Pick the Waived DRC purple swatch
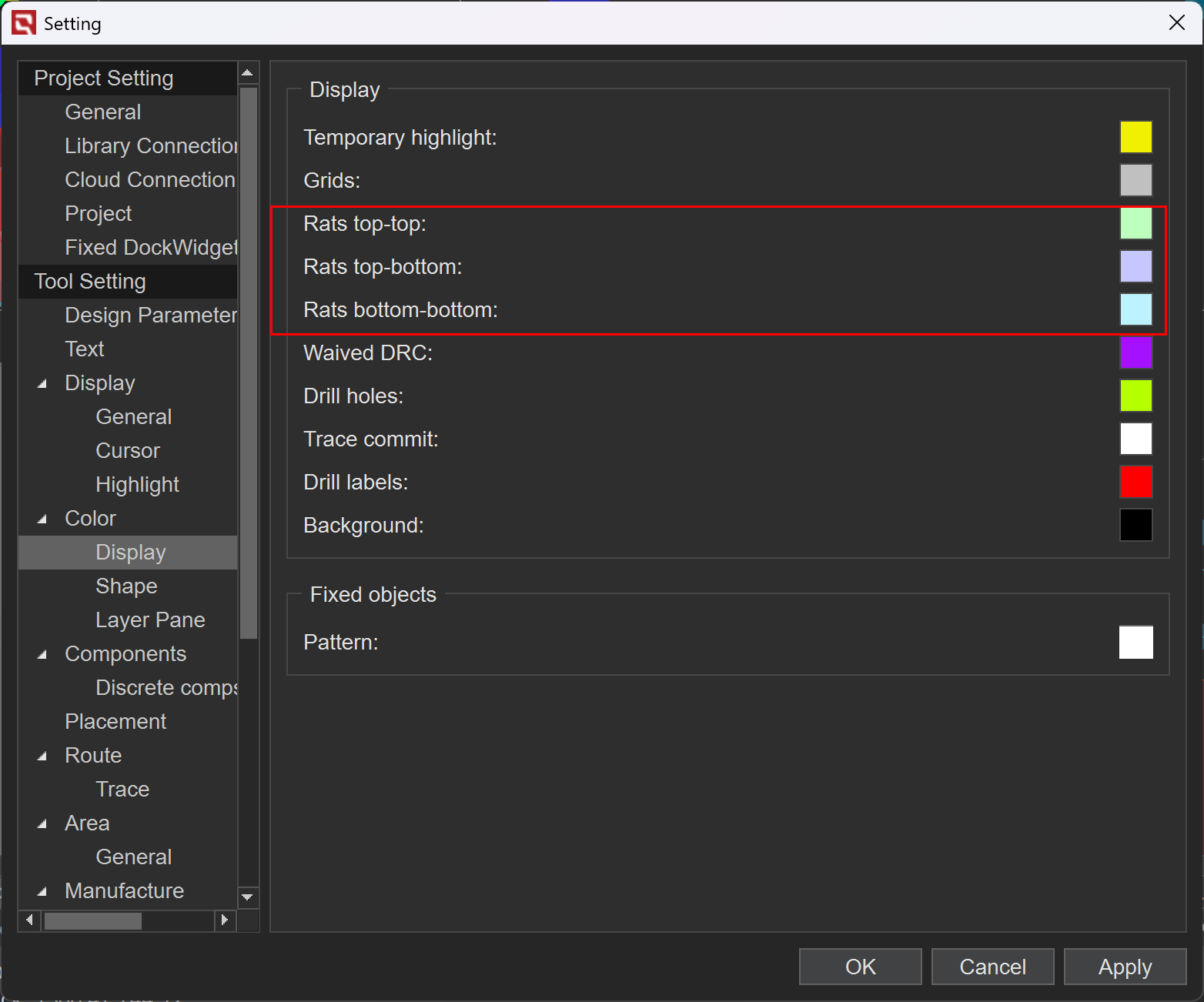The height and width of the screenshot is (1002, 1204). tap(1135, 352)
